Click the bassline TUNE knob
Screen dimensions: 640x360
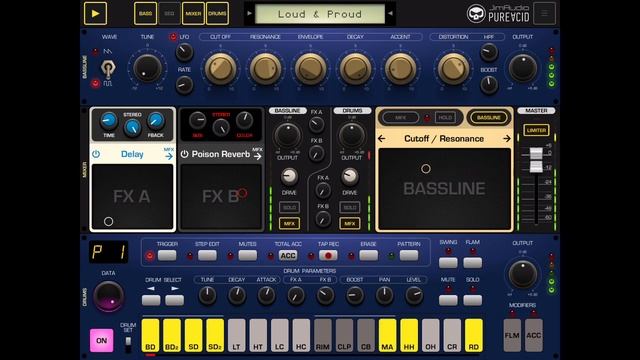pos(147,68)
